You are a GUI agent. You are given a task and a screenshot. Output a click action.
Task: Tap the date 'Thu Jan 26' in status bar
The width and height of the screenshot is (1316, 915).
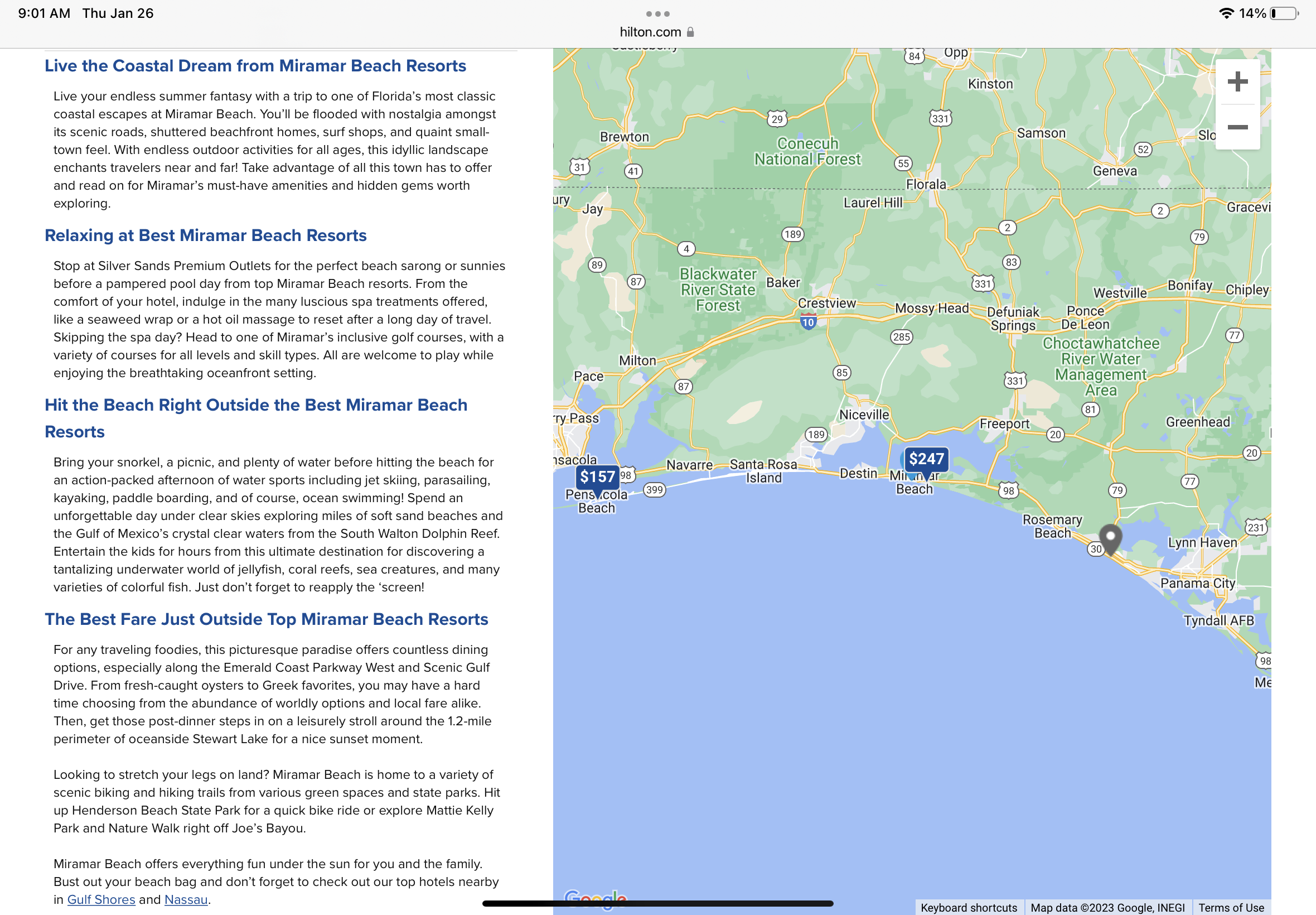118,13
